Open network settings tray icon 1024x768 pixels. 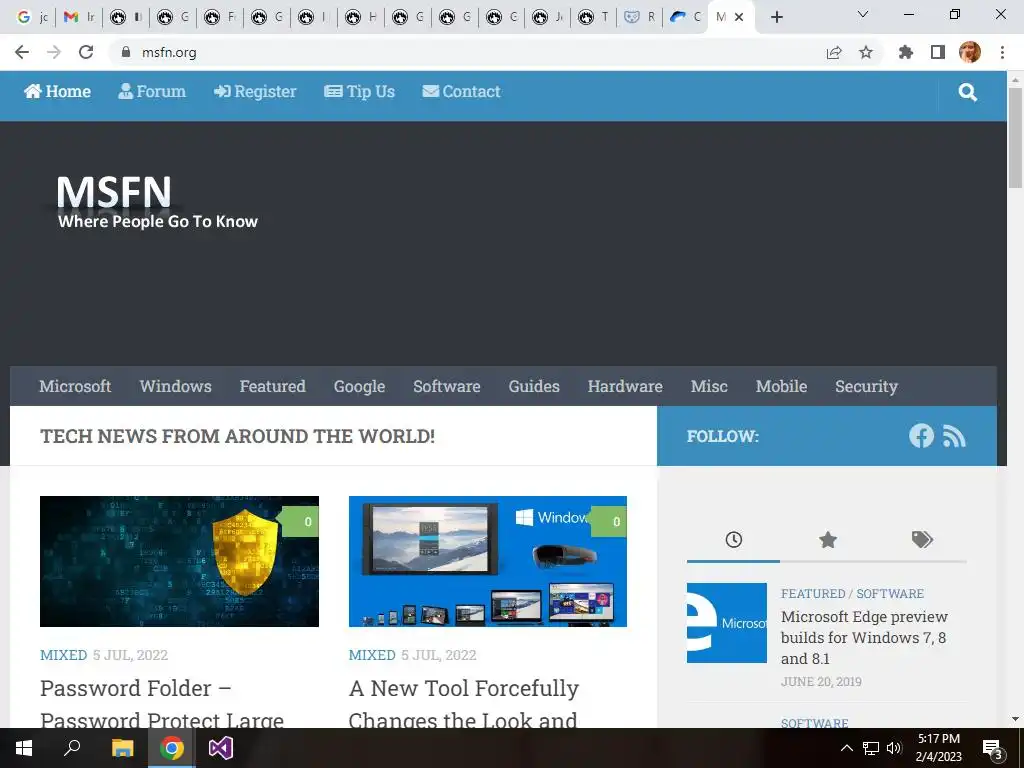pyautogui.click(x=871, y=748)
